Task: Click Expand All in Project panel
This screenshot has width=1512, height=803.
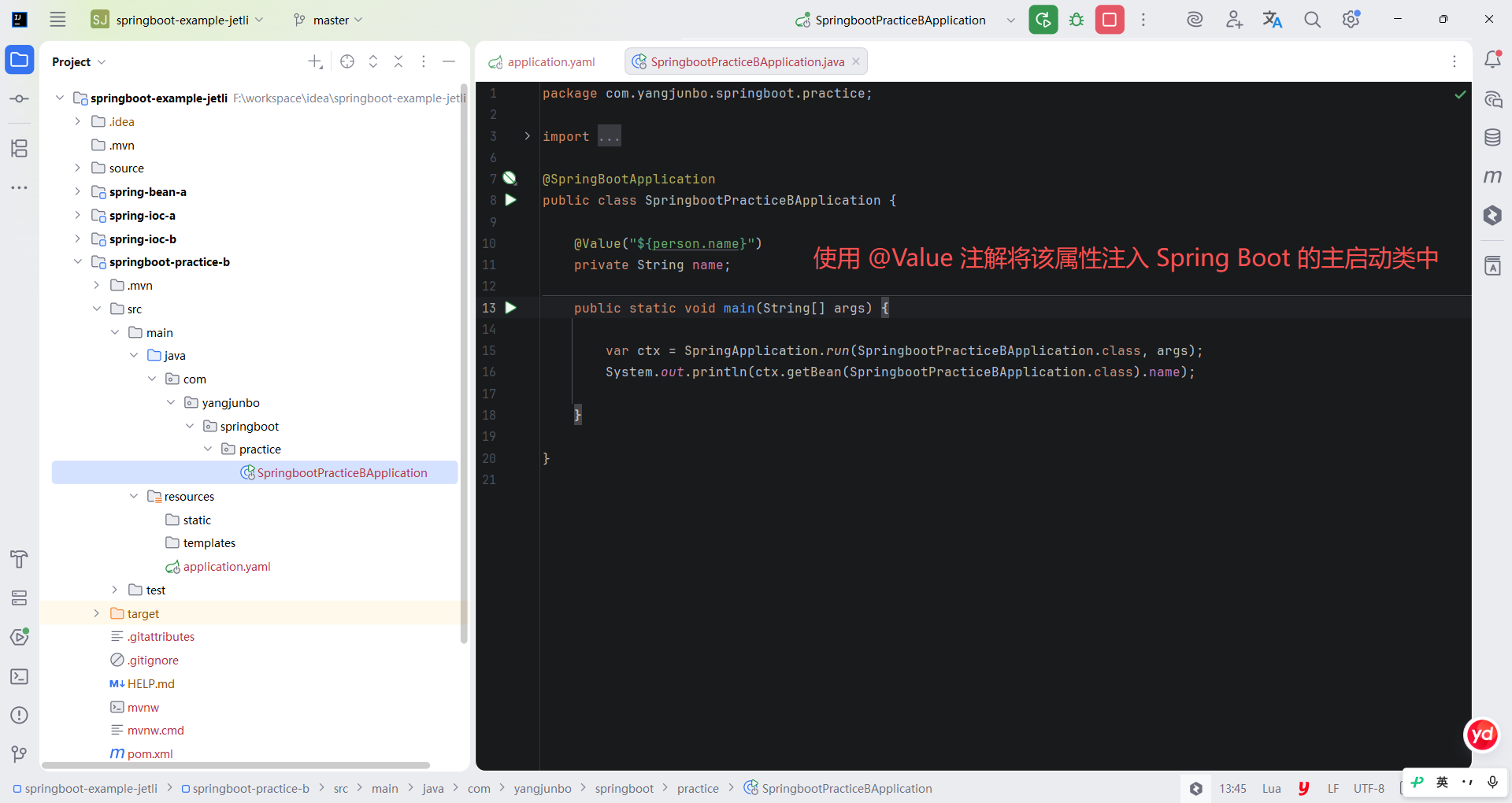Action: pos(373,61)
